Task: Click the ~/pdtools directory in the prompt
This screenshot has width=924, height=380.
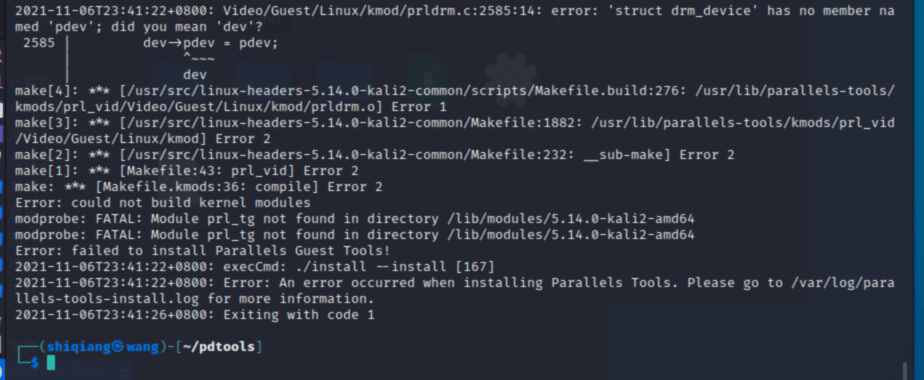Action: (218, 347)
